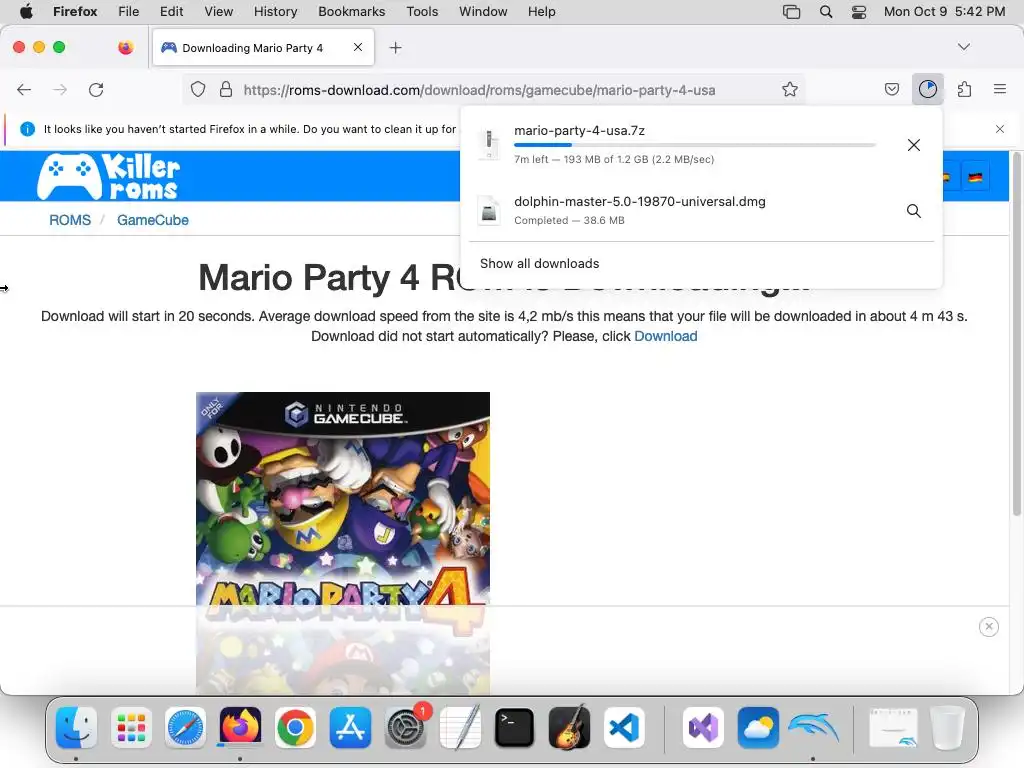Click the manual Download link
This screenshot has height=768, width=1024.
pyautogui.click(x=665, y=336)
